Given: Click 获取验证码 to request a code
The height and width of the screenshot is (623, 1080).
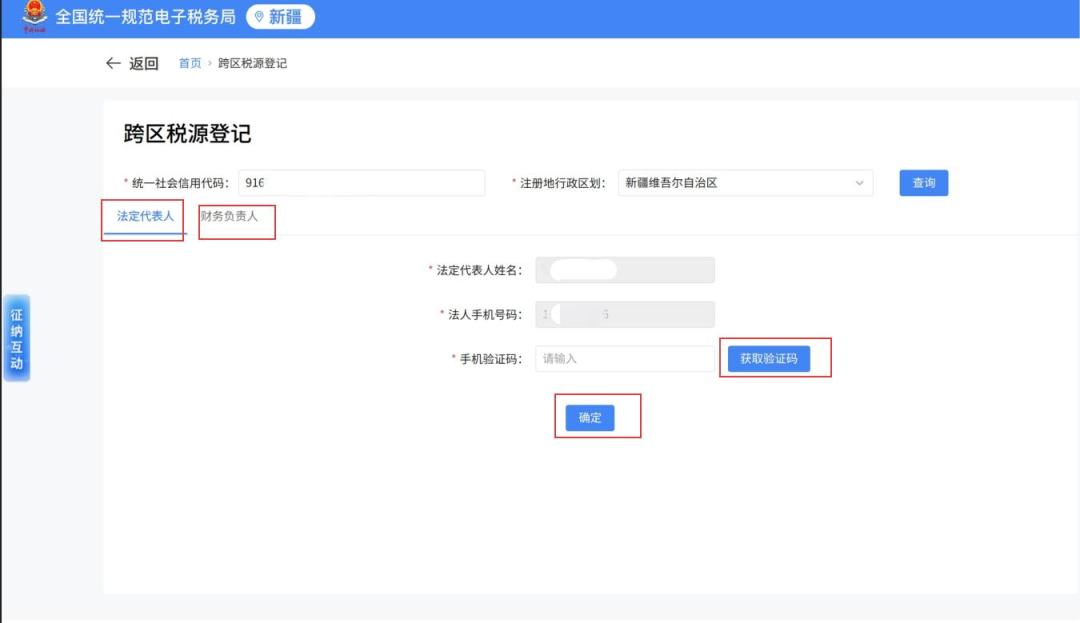Looking at the screenshot, I should 769,359.
